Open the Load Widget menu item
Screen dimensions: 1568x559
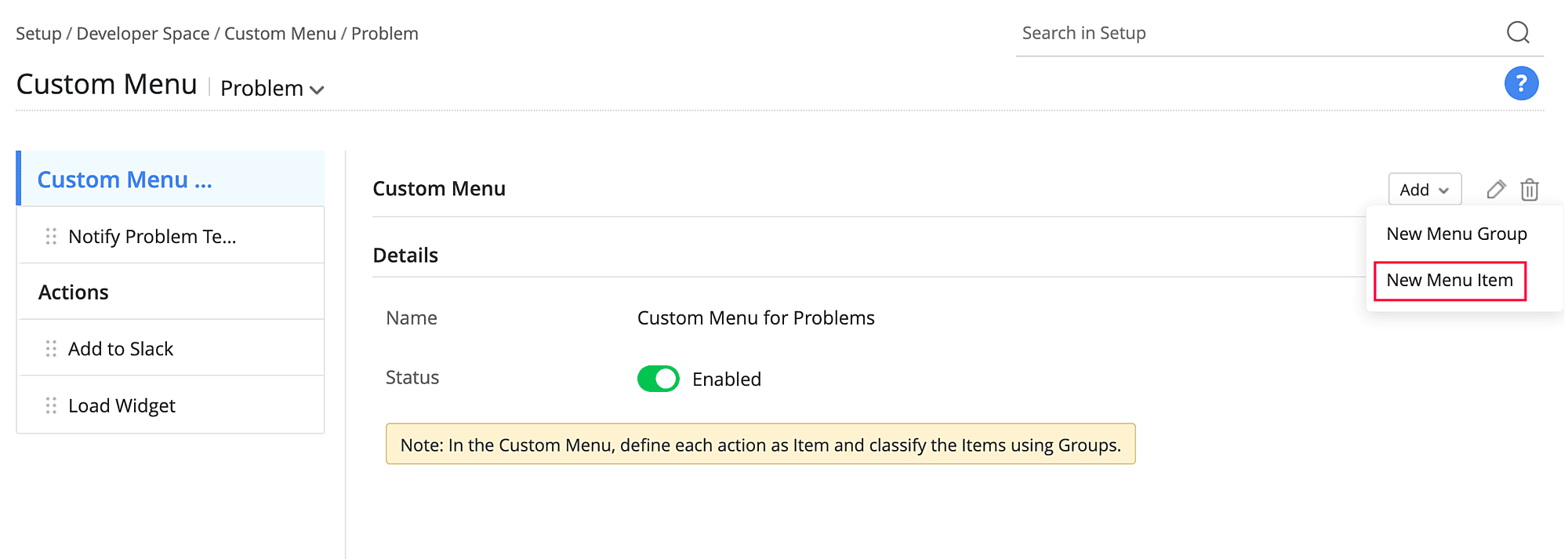point(122,405)
